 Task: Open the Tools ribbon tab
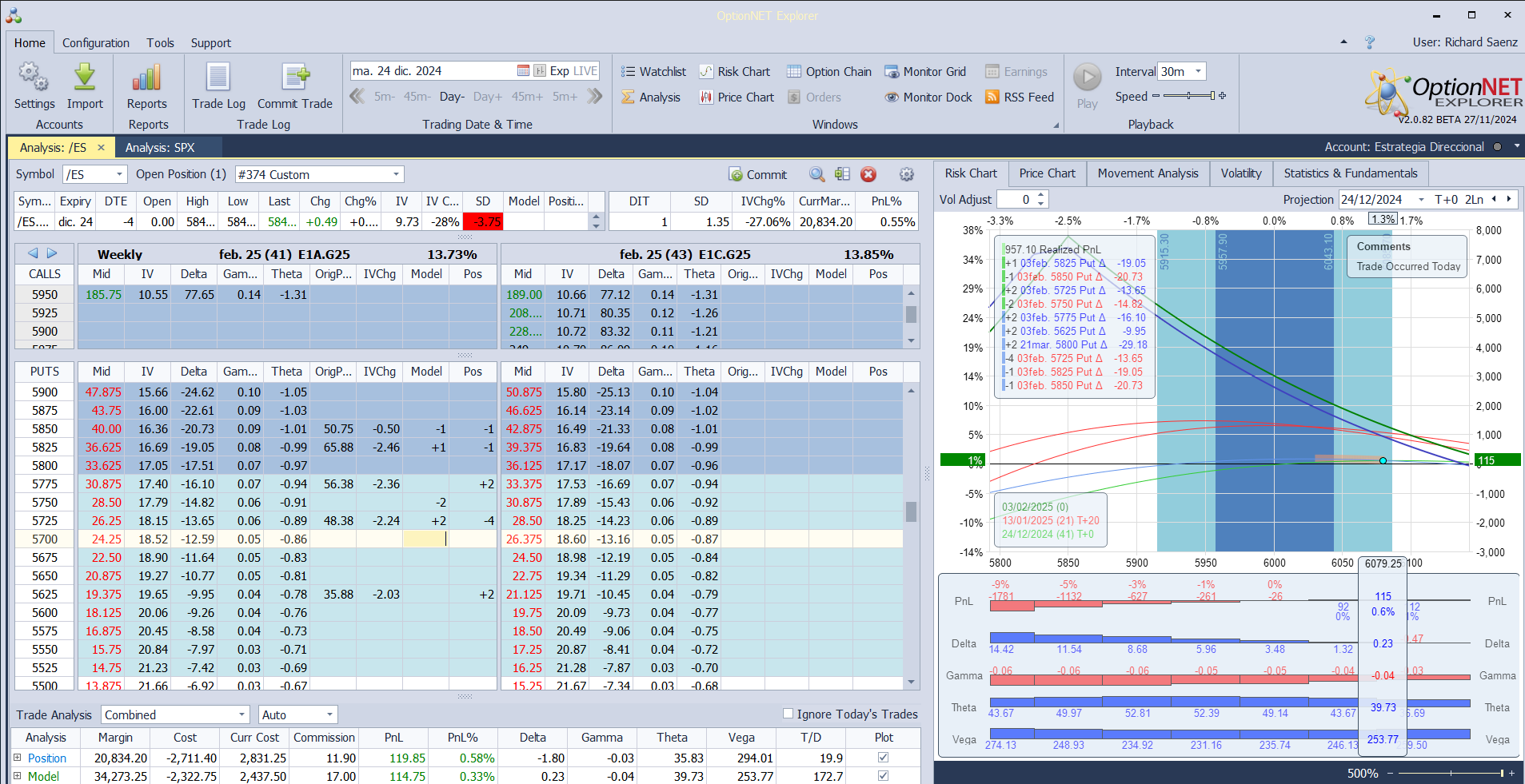pos(160,42)
